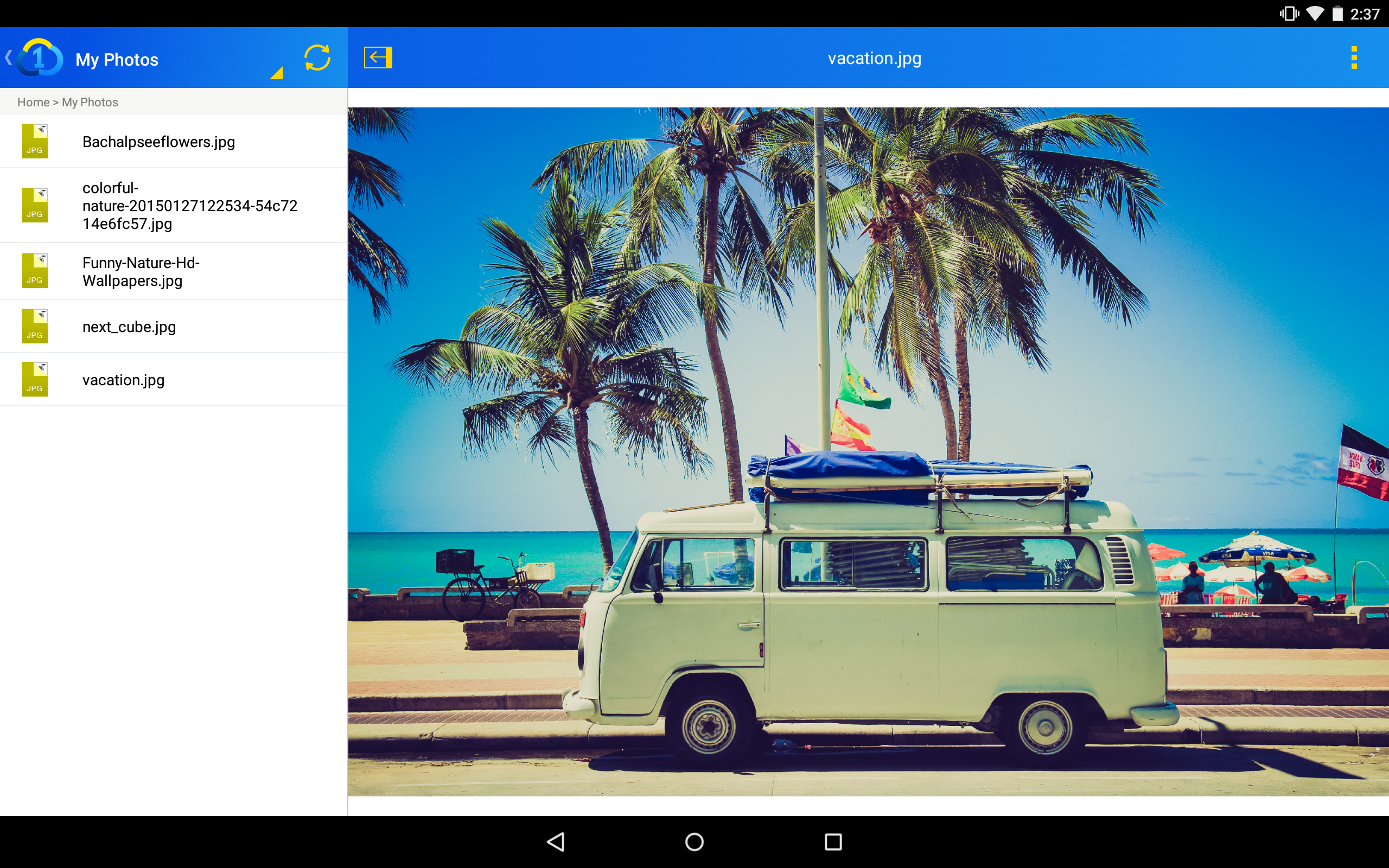1389x868 pixels.
Task: Go to the Home breadcrumb
Action: click(x=33, y=102)
